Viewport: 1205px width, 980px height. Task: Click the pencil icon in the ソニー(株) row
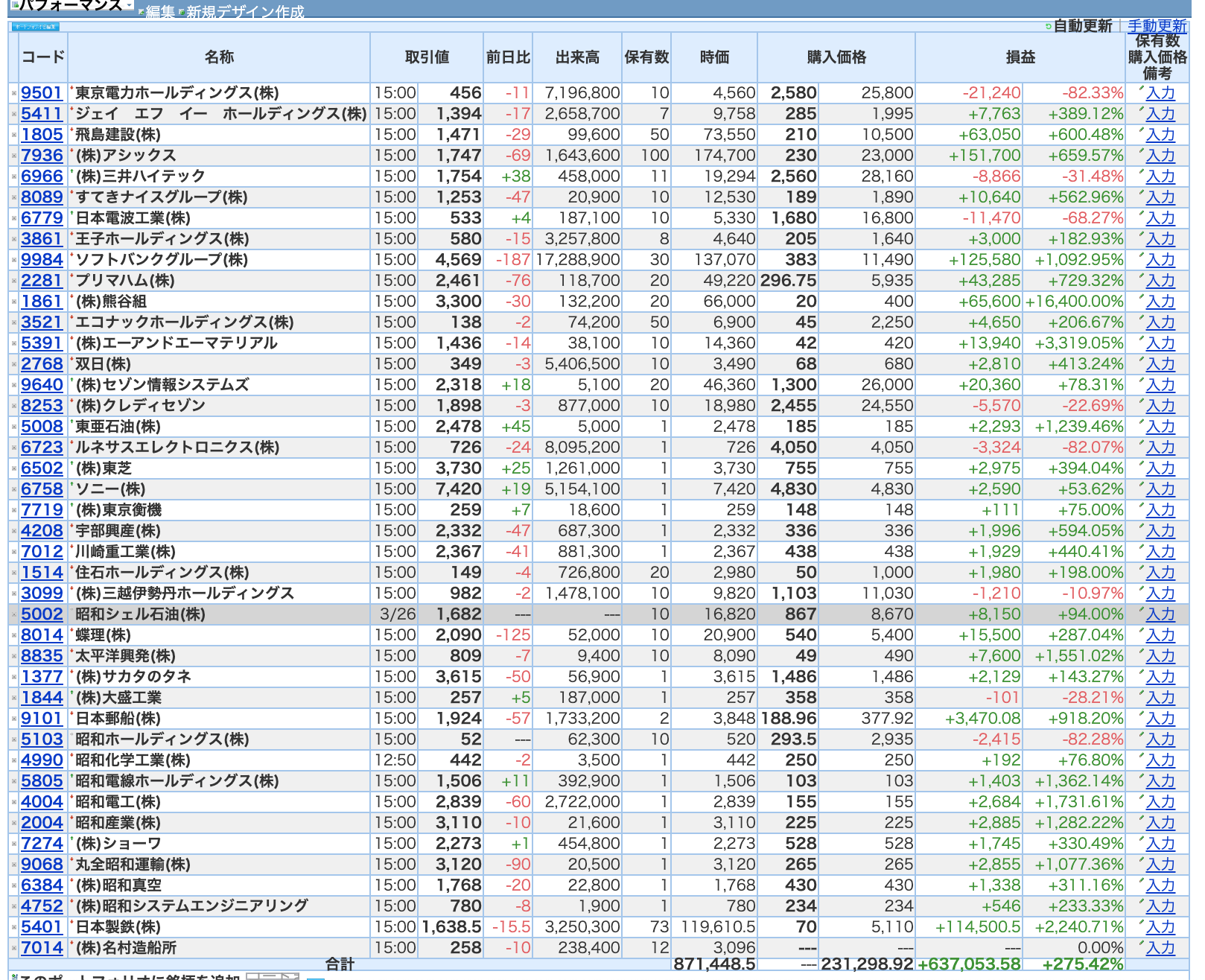pyautogui.click(x=1140, y=486)
